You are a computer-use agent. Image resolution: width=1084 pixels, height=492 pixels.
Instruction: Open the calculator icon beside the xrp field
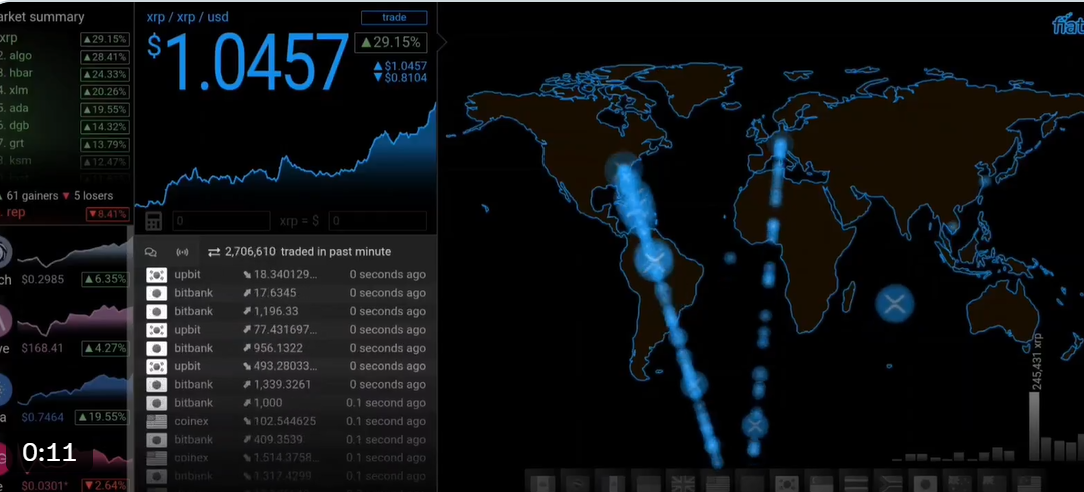[x=153, y=221]
